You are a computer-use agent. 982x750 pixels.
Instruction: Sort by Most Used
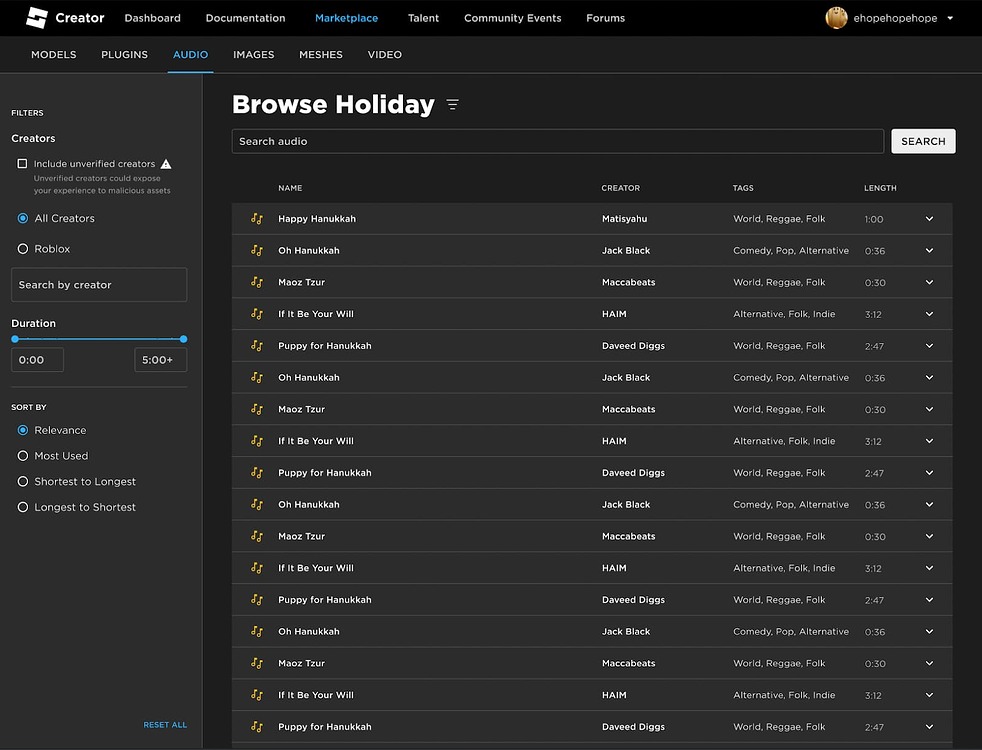click(x=23, y=456)
